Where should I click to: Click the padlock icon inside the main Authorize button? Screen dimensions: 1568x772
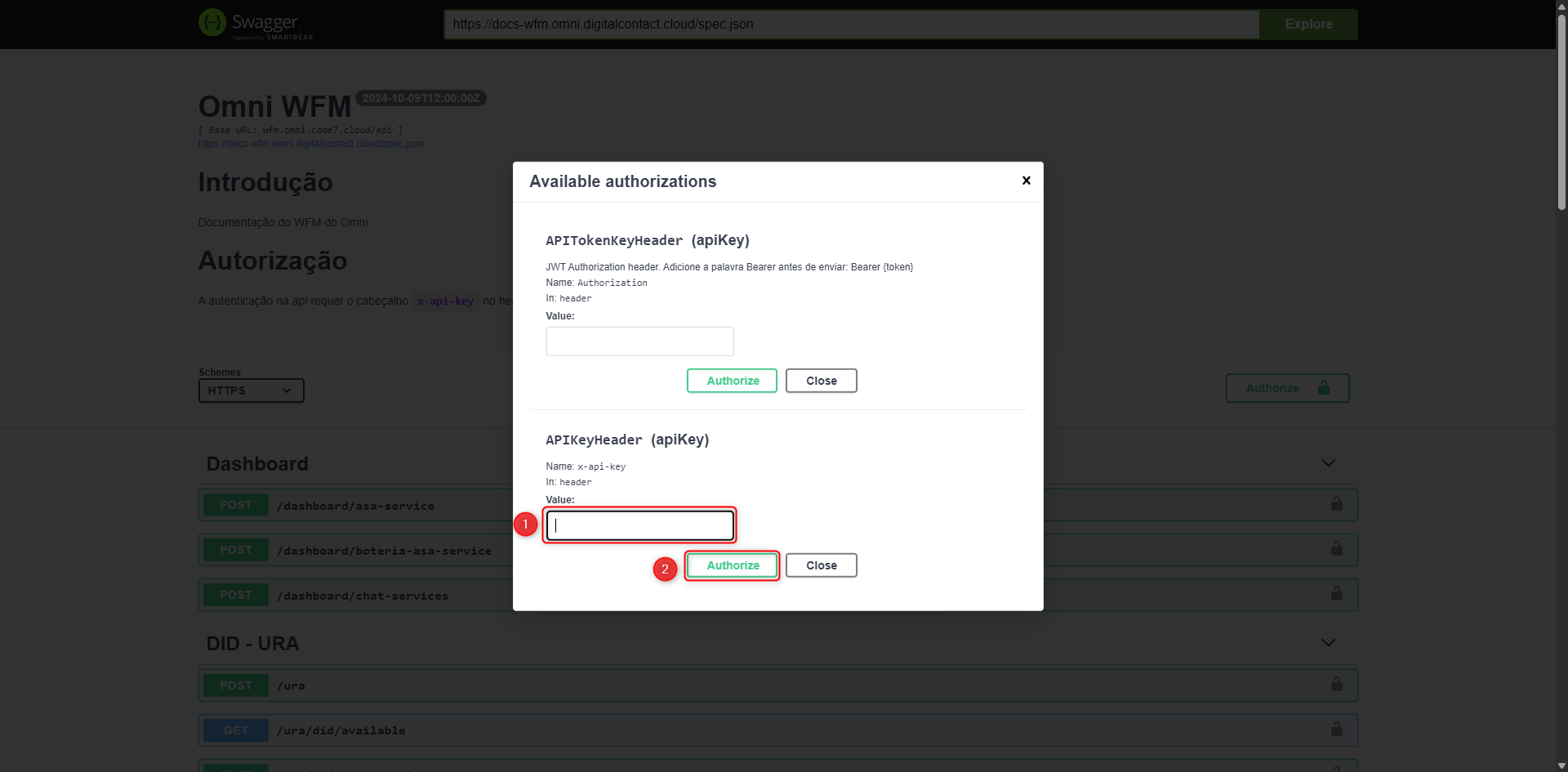(1324, 388)
